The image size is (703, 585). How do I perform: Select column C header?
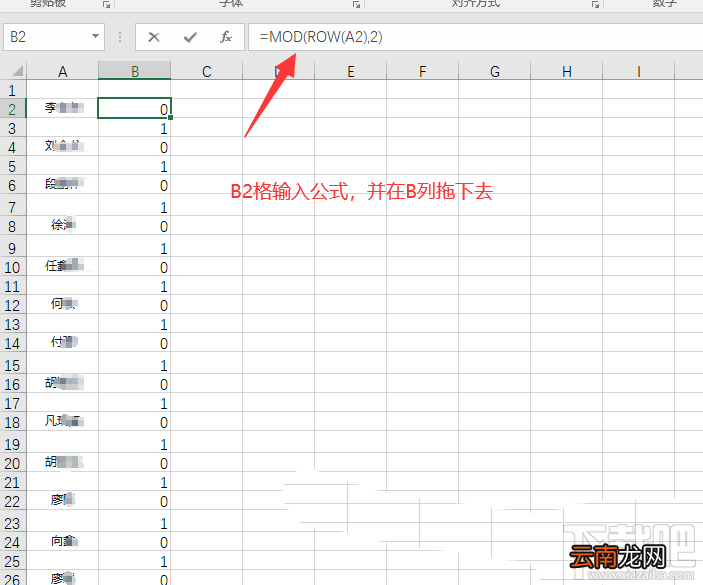coord(207,71)
